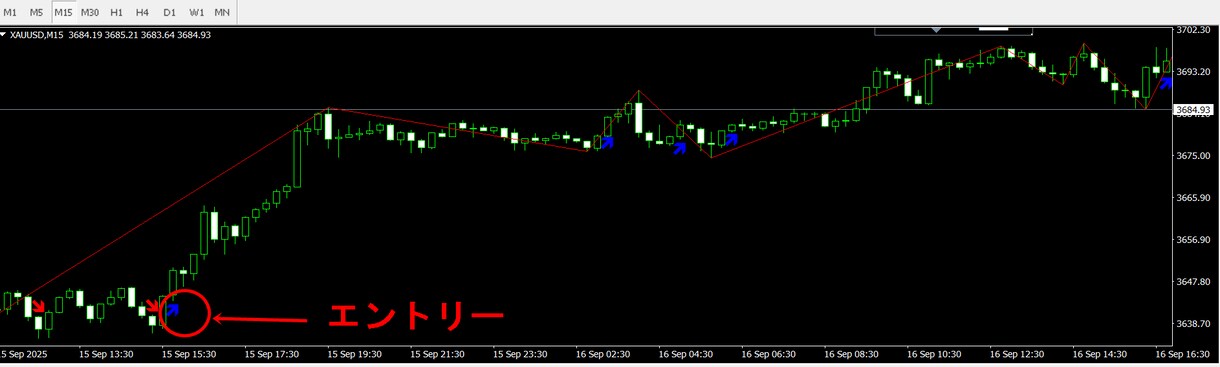The width and height of the screenshot is (1220, 367).
Task: Switch chart to M5 timeframe
Action: (x=36, y=12)
